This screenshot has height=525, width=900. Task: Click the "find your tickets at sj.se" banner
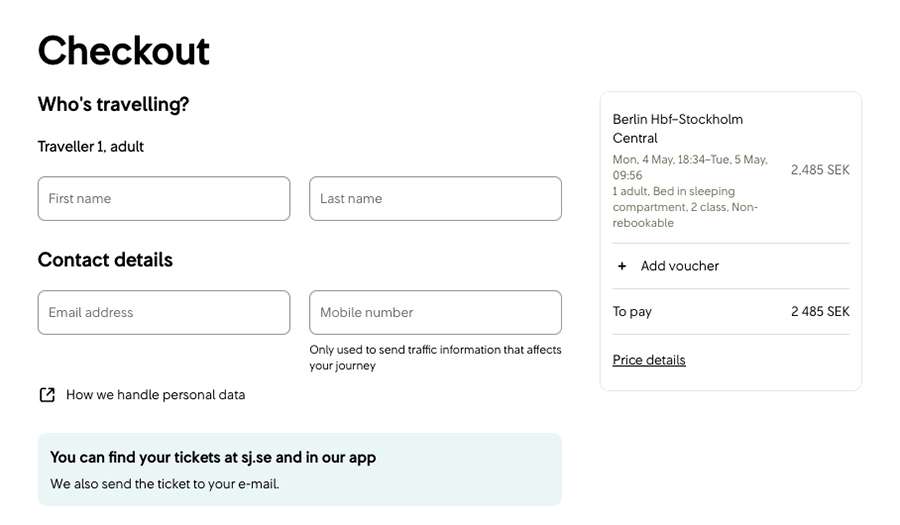pyautogui.click(x=299, y=469)
